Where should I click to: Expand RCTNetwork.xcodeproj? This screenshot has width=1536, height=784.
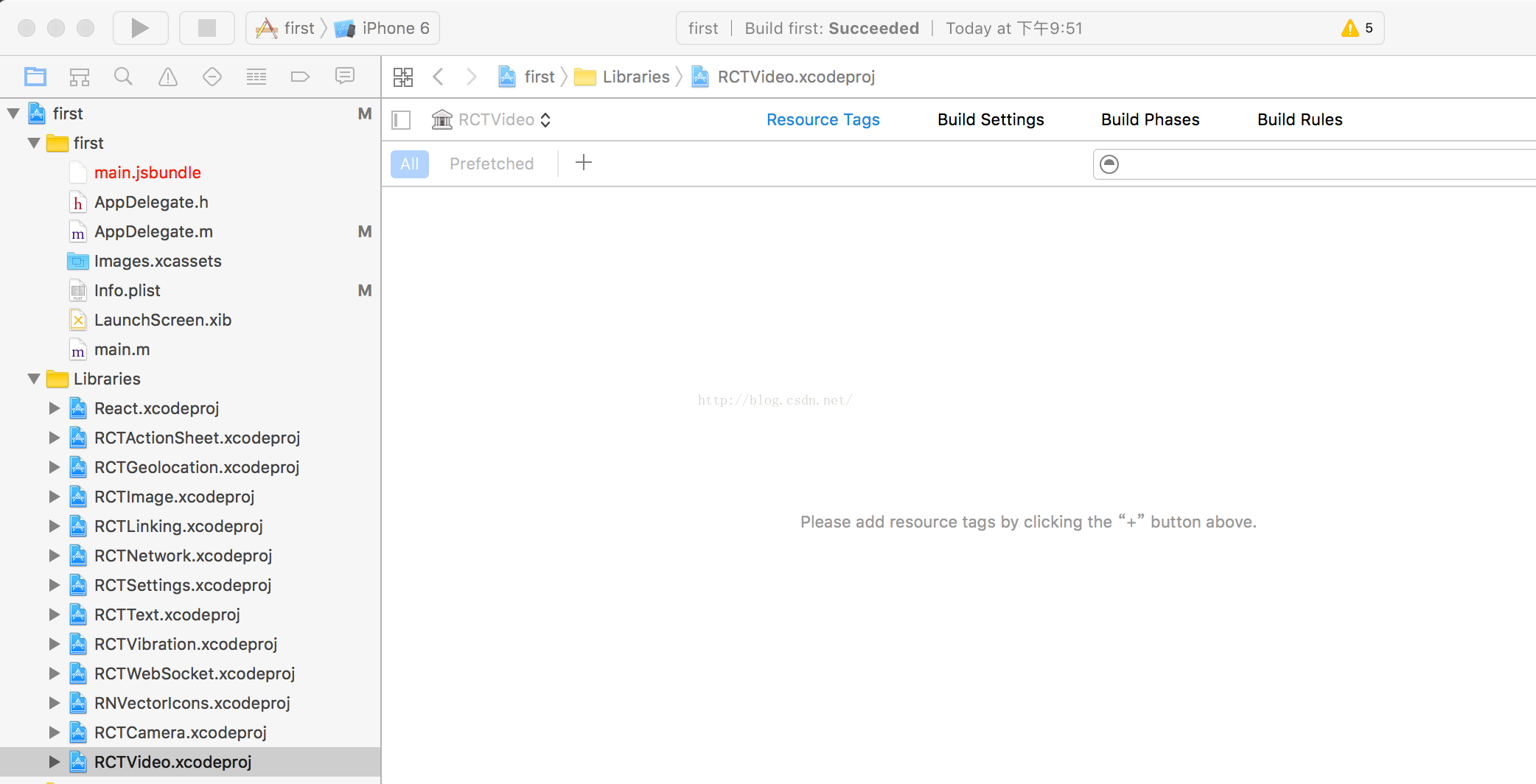[x=55, y=556]
